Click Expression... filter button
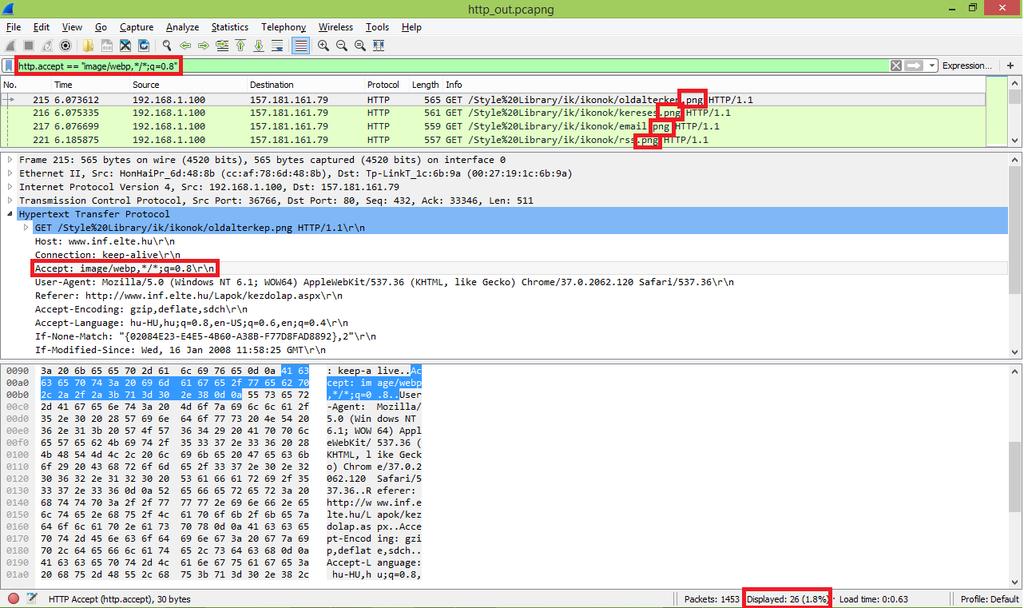 [967, 66]
